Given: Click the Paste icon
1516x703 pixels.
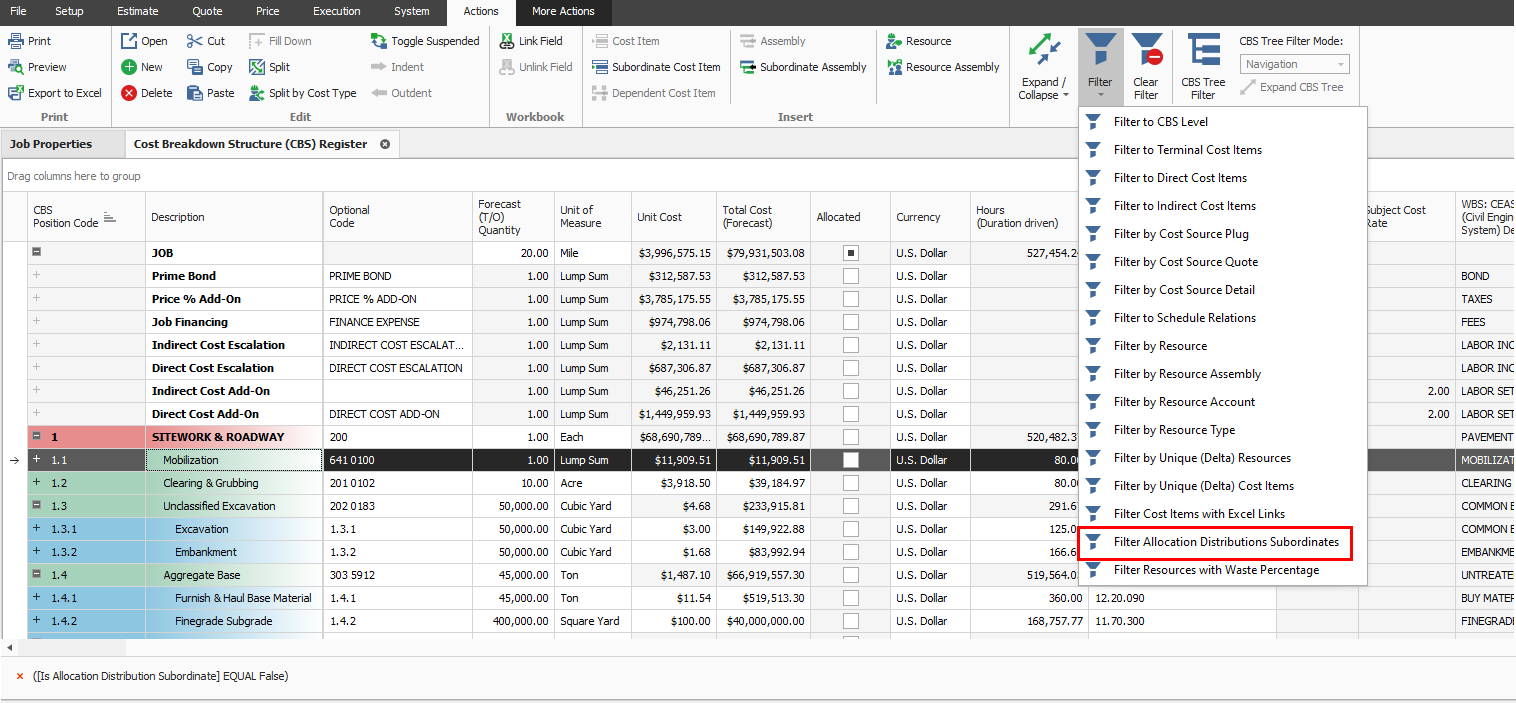Looking at the screenshot, I should pos(210,92).
